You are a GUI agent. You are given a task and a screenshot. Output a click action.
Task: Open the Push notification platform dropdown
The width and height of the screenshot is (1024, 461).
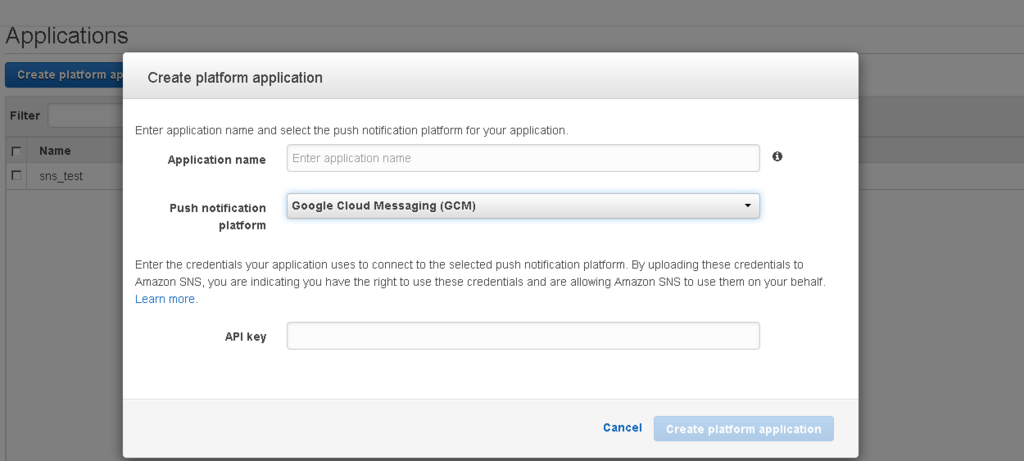(523, 206)
